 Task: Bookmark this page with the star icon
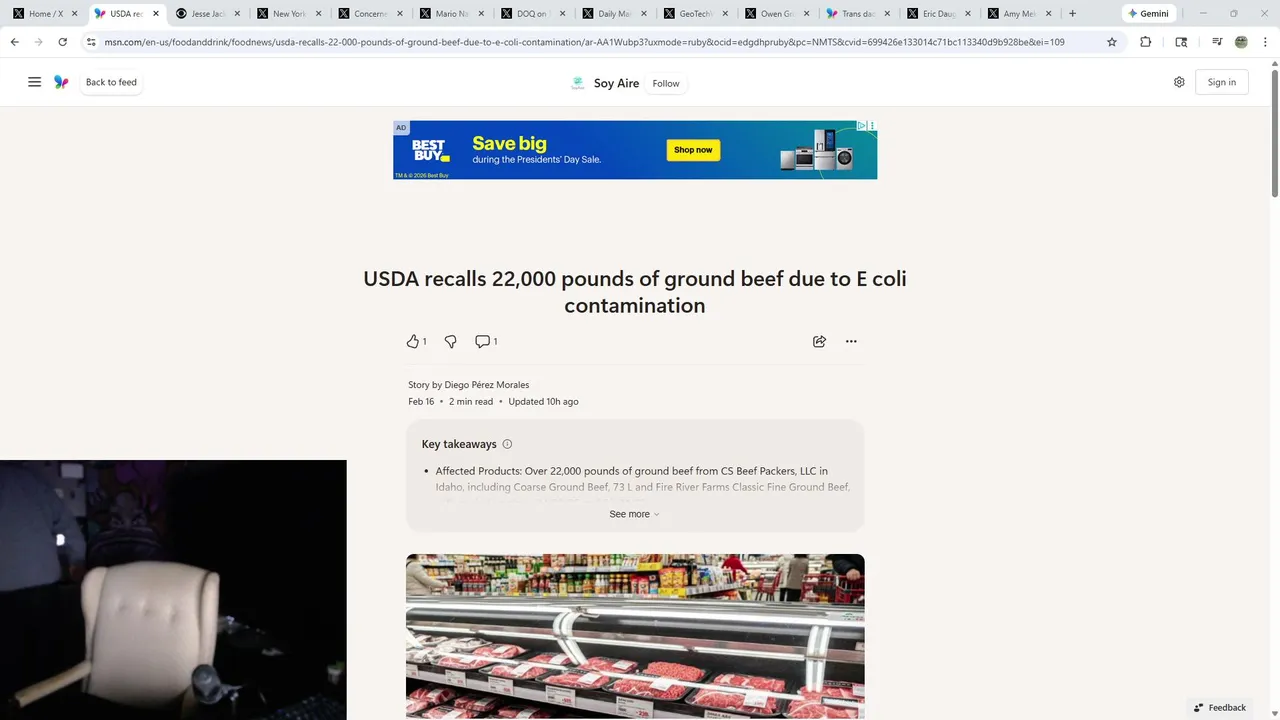point(1111,42)
